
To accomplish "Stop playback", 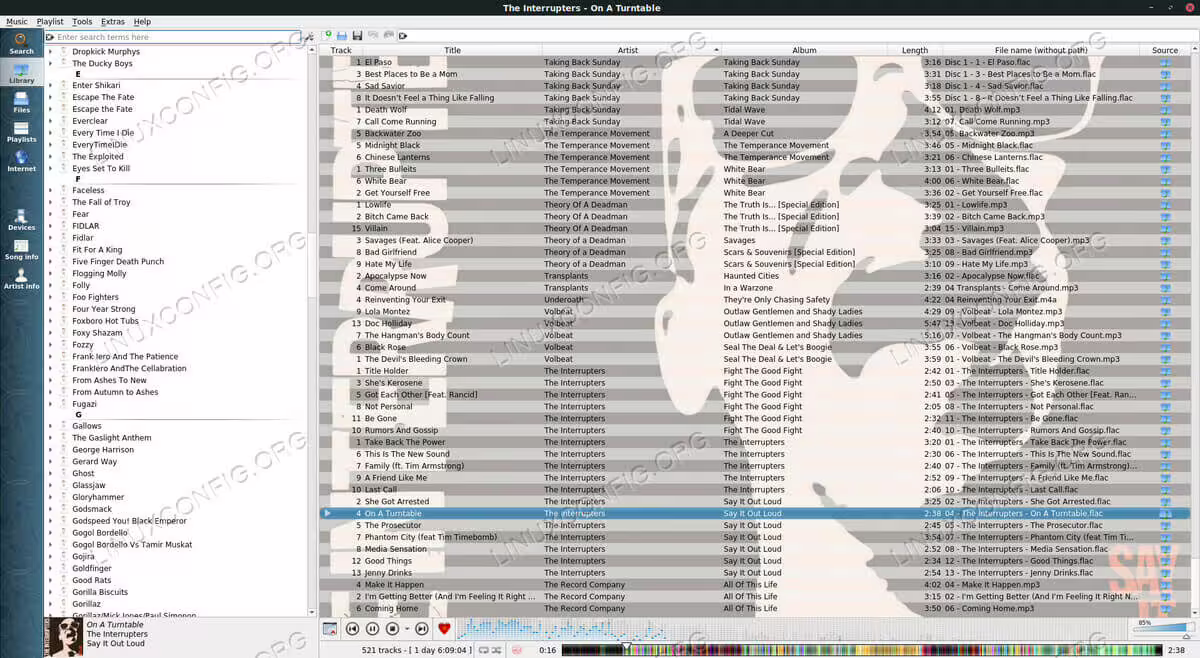I will coord(392,629).
